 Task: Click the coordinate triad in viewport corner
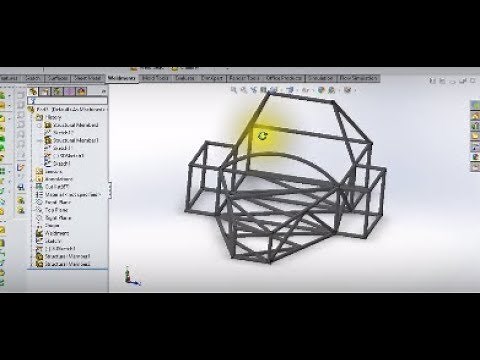(x=132, y=276)
